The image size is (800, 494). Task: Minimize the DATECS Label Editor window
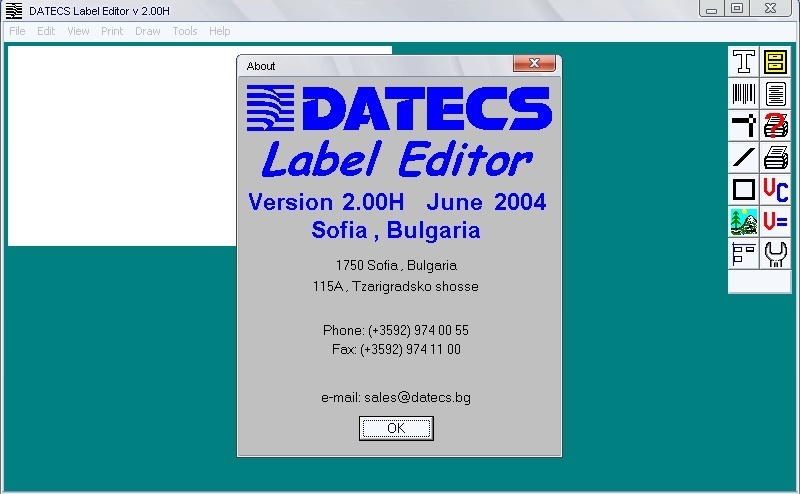(712, 9)
